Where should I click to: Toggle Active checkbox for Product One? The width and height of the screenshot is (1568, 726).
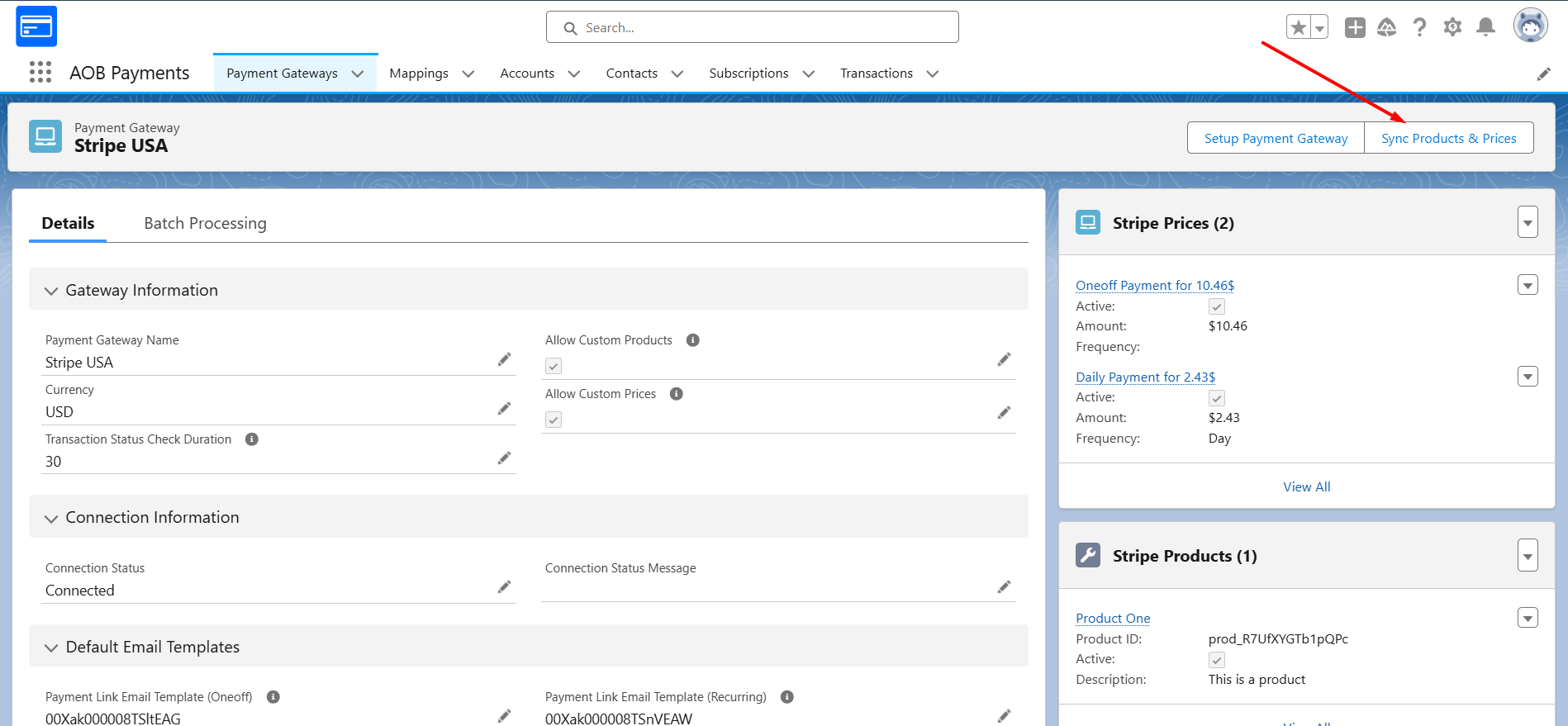pyautogui.click(x=1217, y=660)
